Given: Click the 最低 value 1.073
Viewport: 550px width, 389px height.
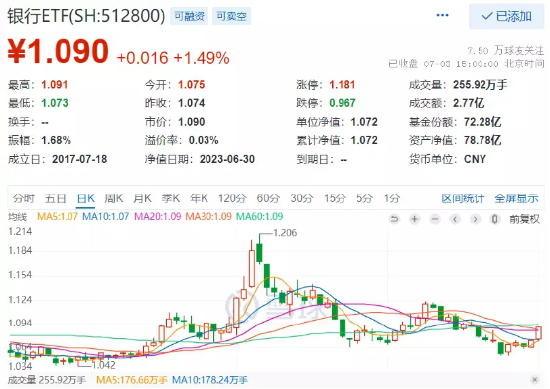Looking at the screenshot, I should pyautogui.click(x=55, y=103).
